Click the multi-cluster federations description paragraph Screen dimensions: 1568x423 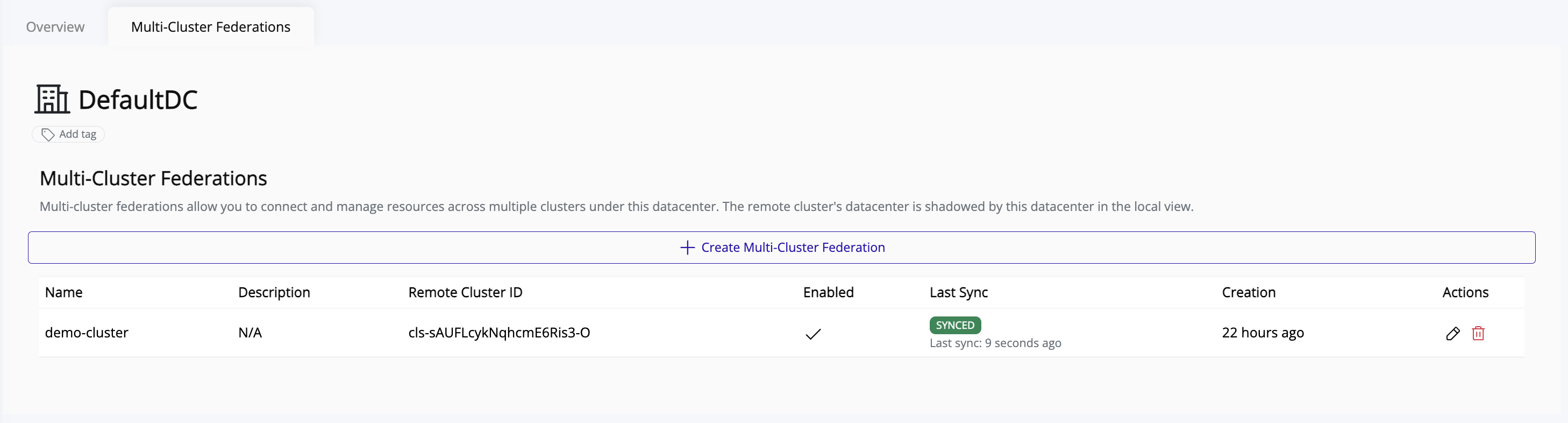pyautogui.click(x=617, y=207)
